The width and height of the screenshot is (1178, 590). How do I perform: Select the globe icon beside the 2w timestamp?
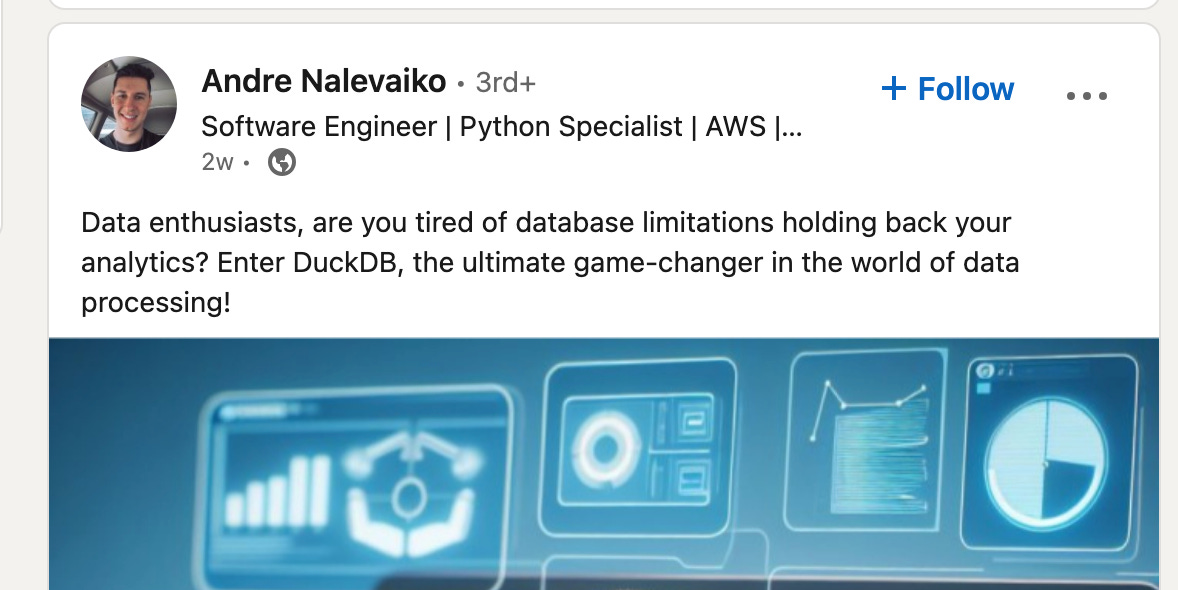[280, 160]
